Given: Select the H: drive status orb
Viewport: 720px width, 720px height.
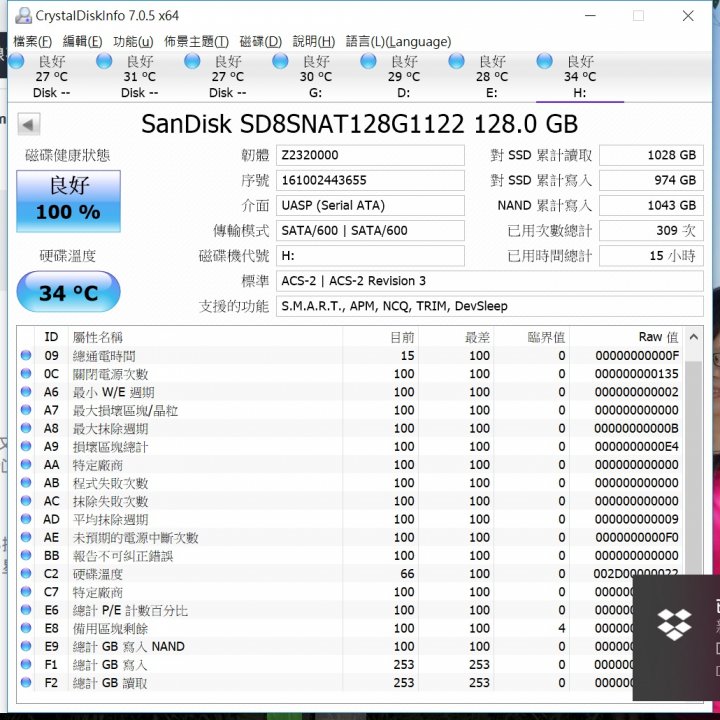Looking at the screenshot, I should pyautogui.click(x=545, y=61).
